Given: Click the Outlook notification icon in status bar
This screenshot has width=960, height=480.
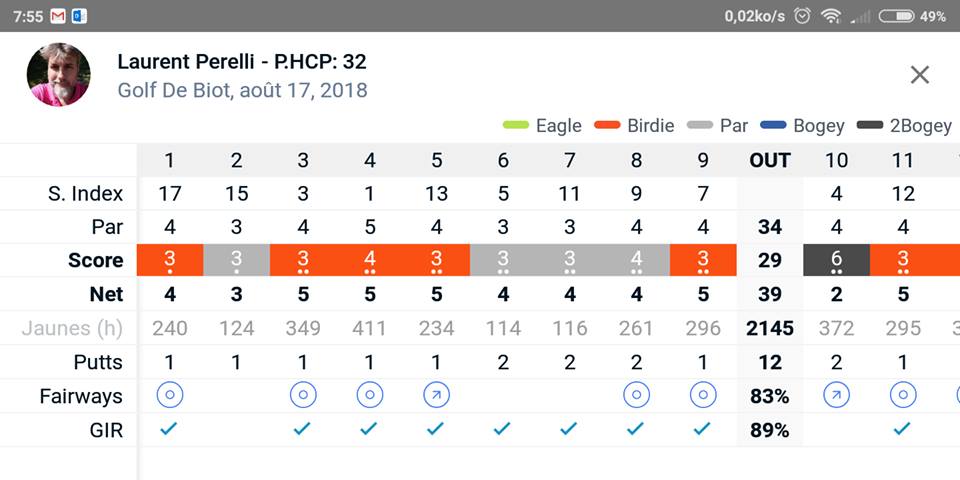Looking at the screenshot, I should click(x=80, y=16).
